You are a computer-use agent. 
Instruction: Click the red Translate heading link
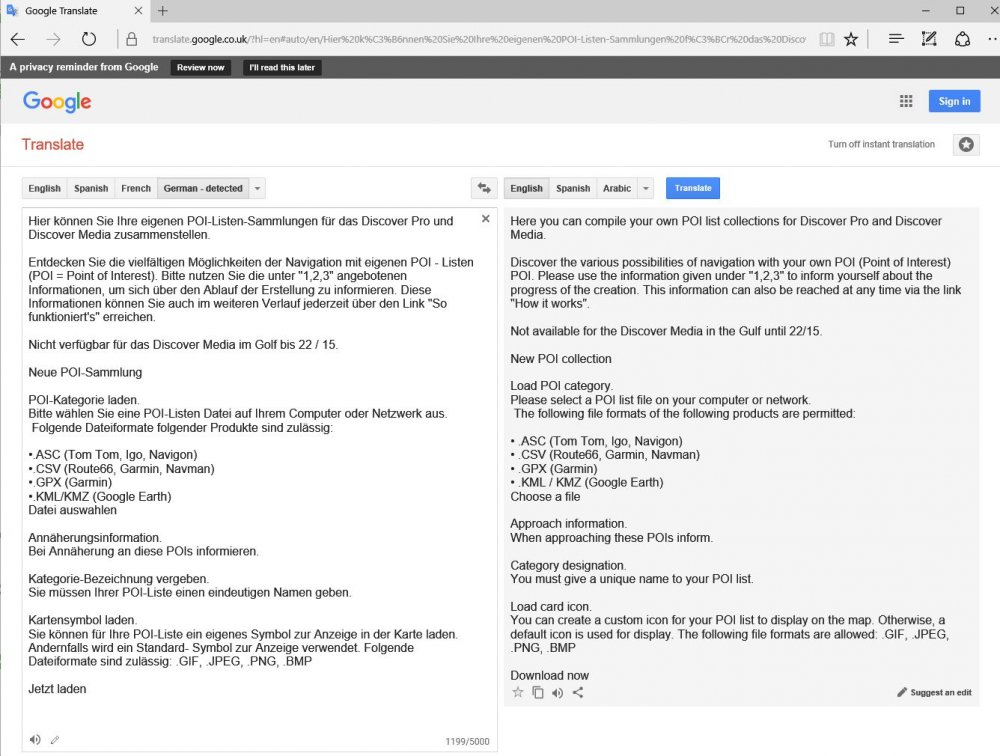(53, 144)
